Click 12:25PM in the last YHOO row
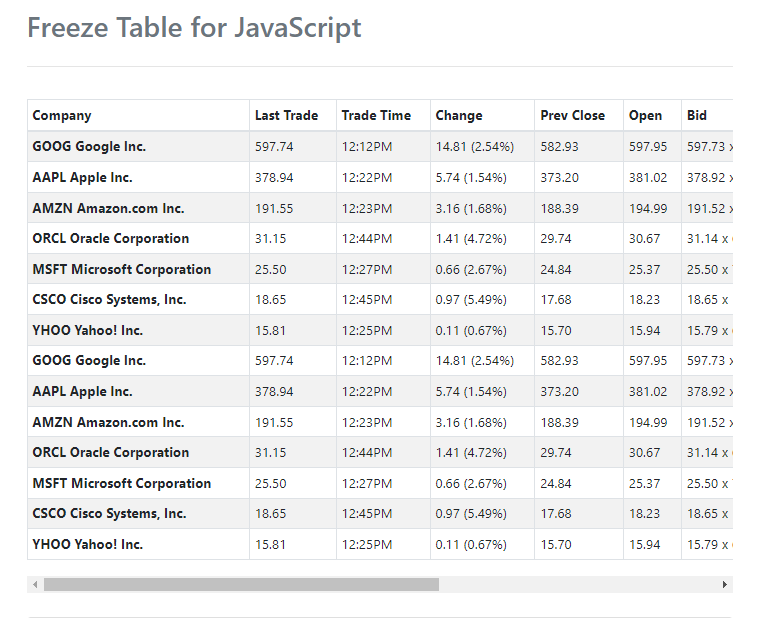Screen dimensions: 772x618 point(367,545)
